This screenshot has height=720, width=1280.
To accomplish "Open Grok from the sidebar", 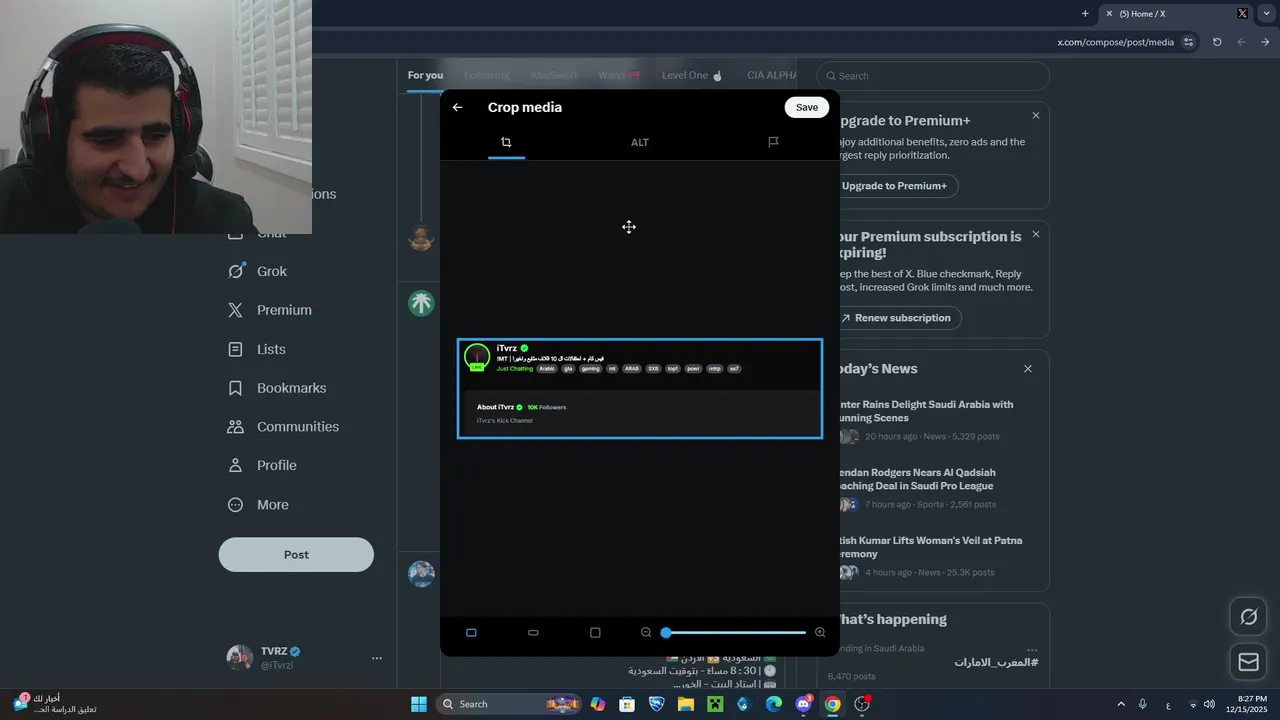I will pos(258,271).
